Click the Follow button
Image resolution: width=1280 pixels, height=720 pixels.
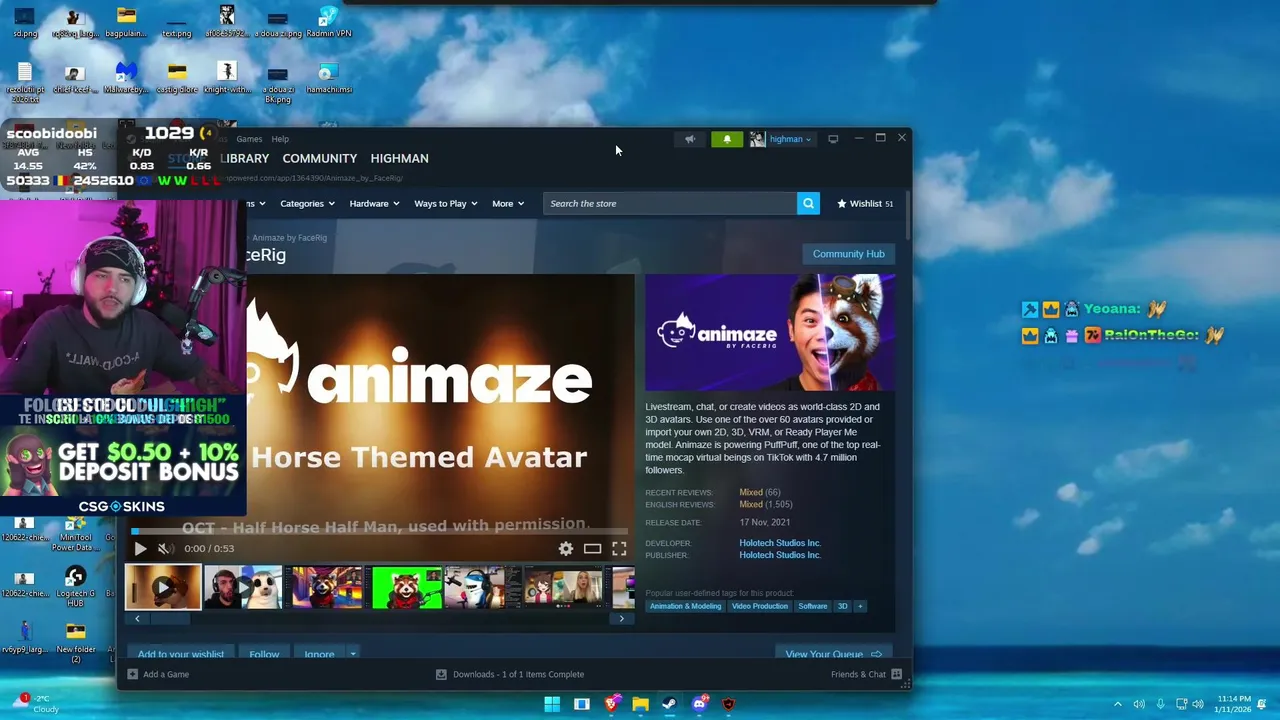(x=264, y=655)
